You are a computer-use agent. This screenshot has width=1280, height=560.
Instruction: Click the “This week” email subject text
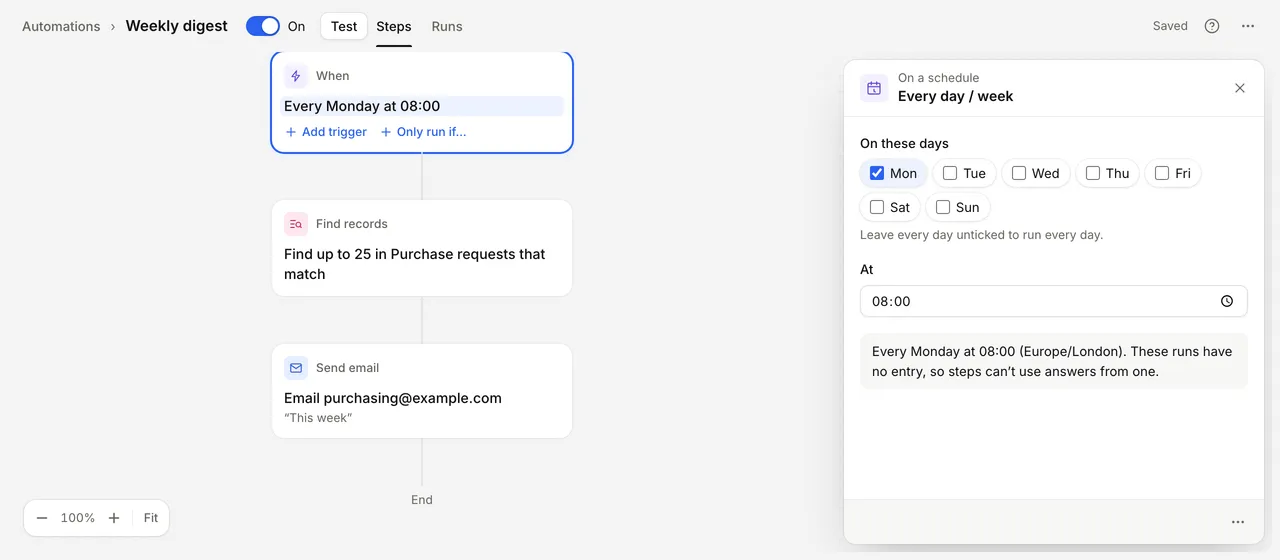pyautogui.click(x=318, y=418)
